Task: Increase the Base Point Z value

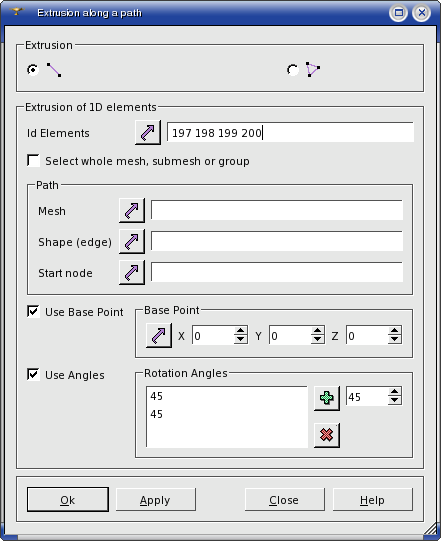Action: click(x=394, y=331)
